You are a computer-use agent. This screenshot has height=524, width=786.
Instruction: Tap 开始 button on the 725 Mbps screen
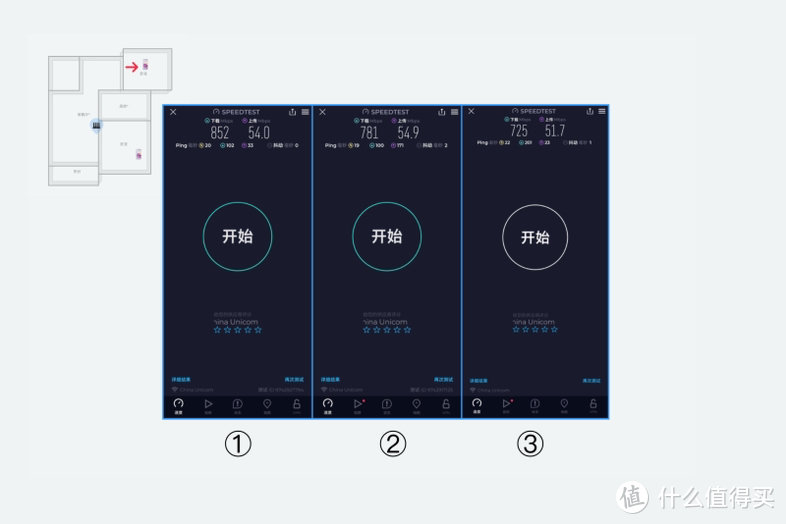535,237
